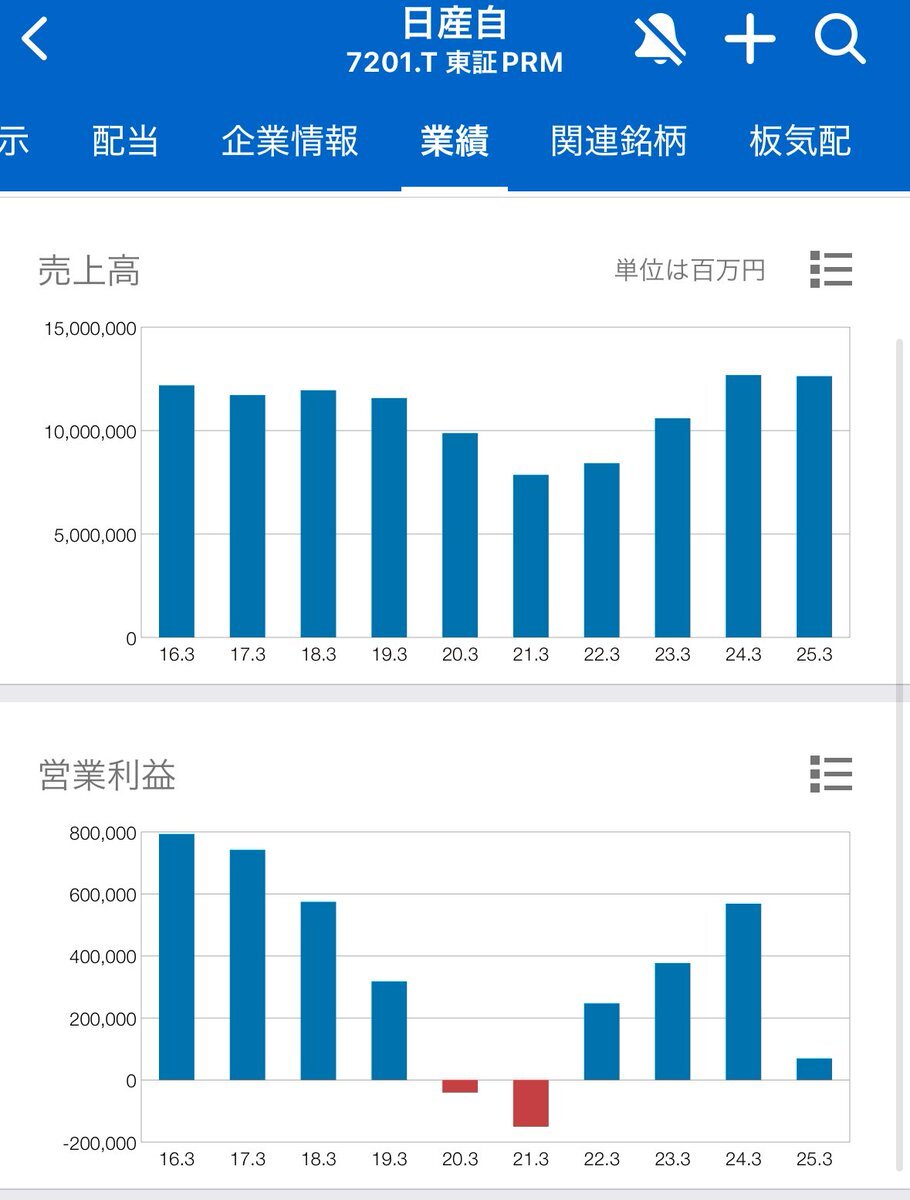
Task: Tap the 営業利益 section heading
Action: click(107, 774)
